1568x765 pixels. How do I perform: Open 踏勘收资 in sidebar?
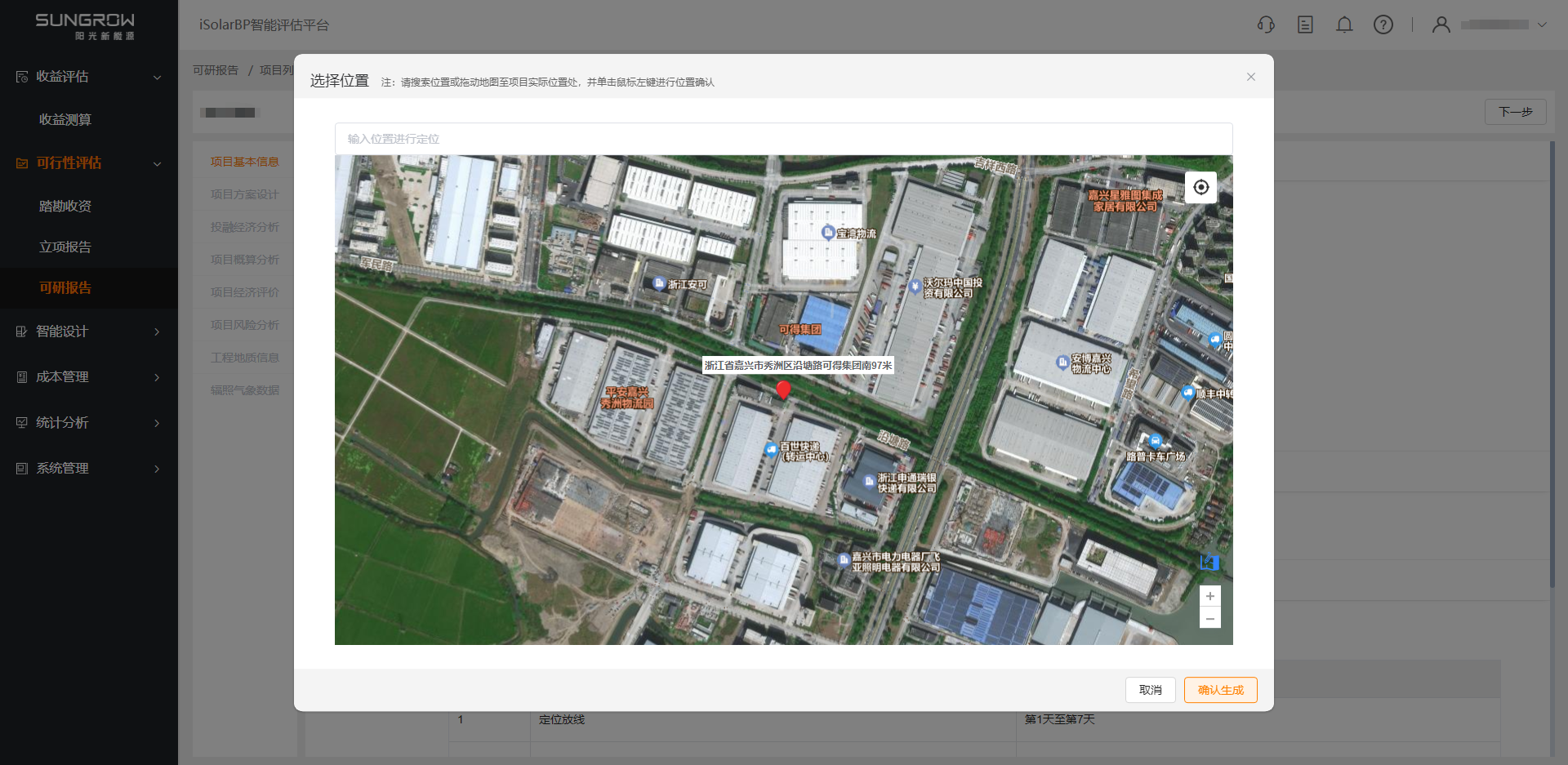click(x=65, y=207)
